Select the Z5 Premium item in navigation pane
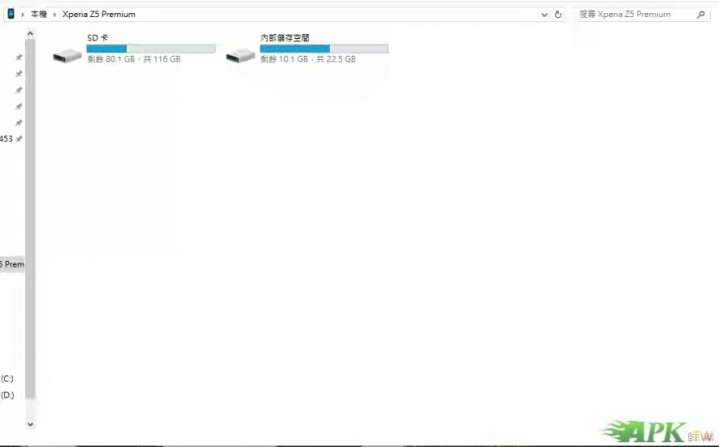Viewport: 720px width, 447px height. (12, 264)
